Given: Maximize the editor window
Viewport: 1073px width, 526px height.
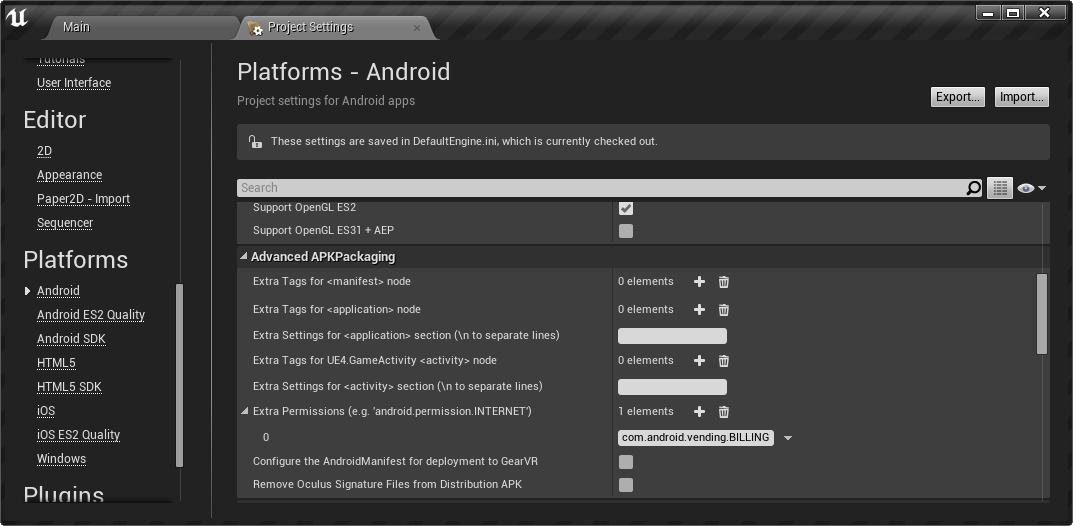Looking at the screenshot, I should [1013, 13].
